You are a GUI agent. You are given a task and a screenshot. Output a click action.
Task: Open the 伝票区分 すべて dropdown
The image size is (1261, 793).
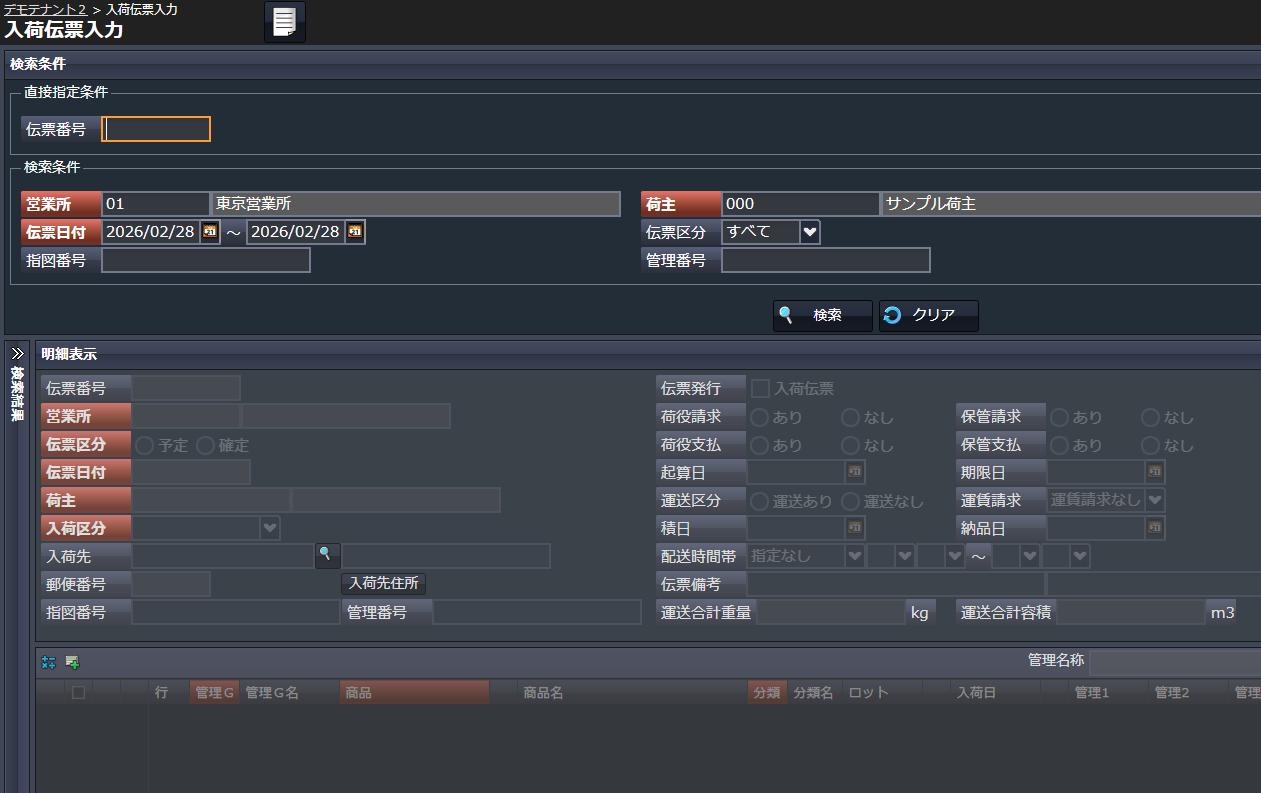point(810,232)
